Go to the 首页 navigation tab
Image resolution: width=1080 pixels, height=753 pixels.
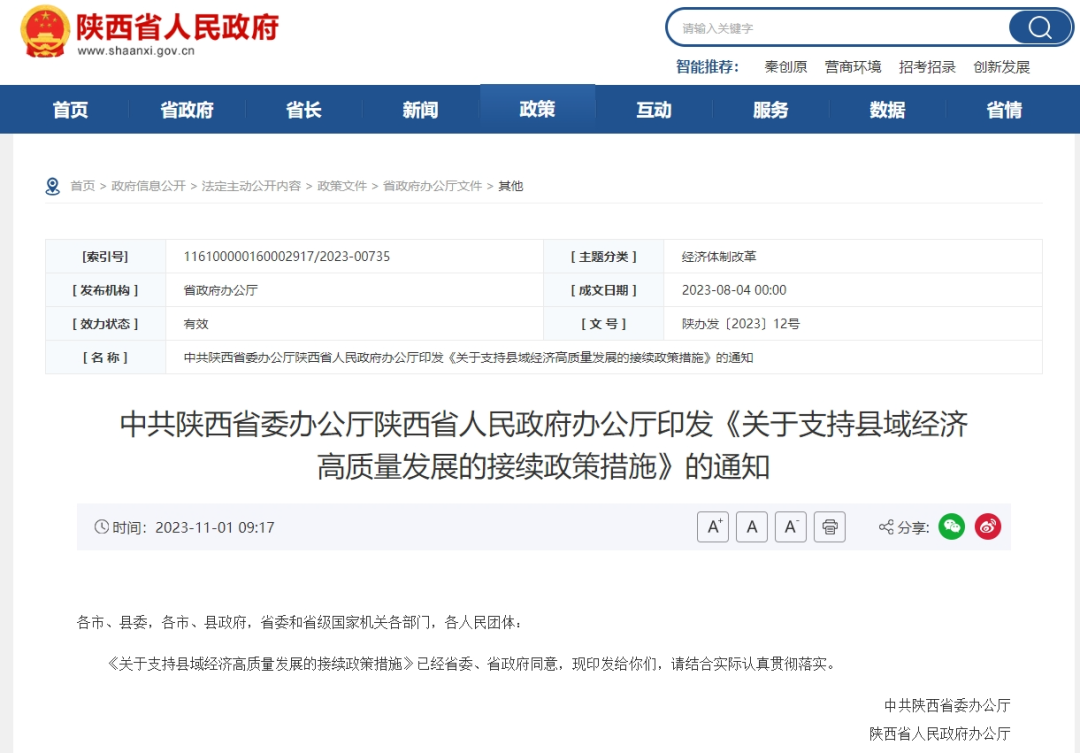pyautogui.click(x=70, y=110)
